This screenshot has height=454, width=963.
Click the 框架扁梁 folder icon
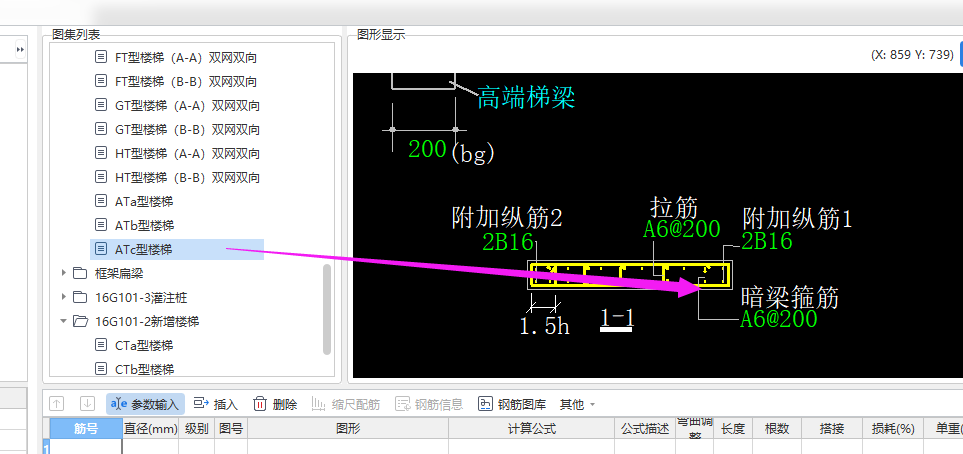coord(80,273)
